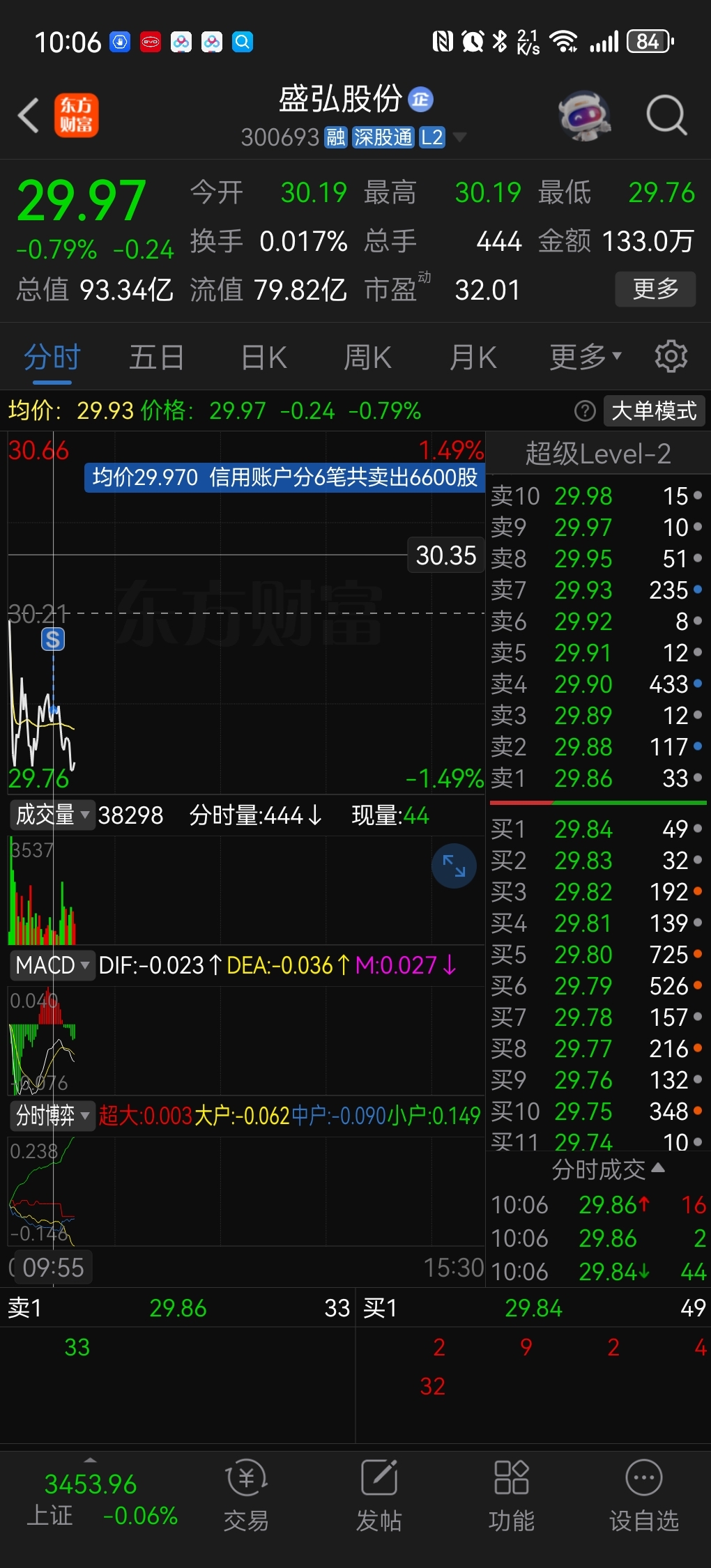Select 买1 row at 29.84 in order book
The width and height of the screenshot is (711, 1568).
(x=597, y=829)
